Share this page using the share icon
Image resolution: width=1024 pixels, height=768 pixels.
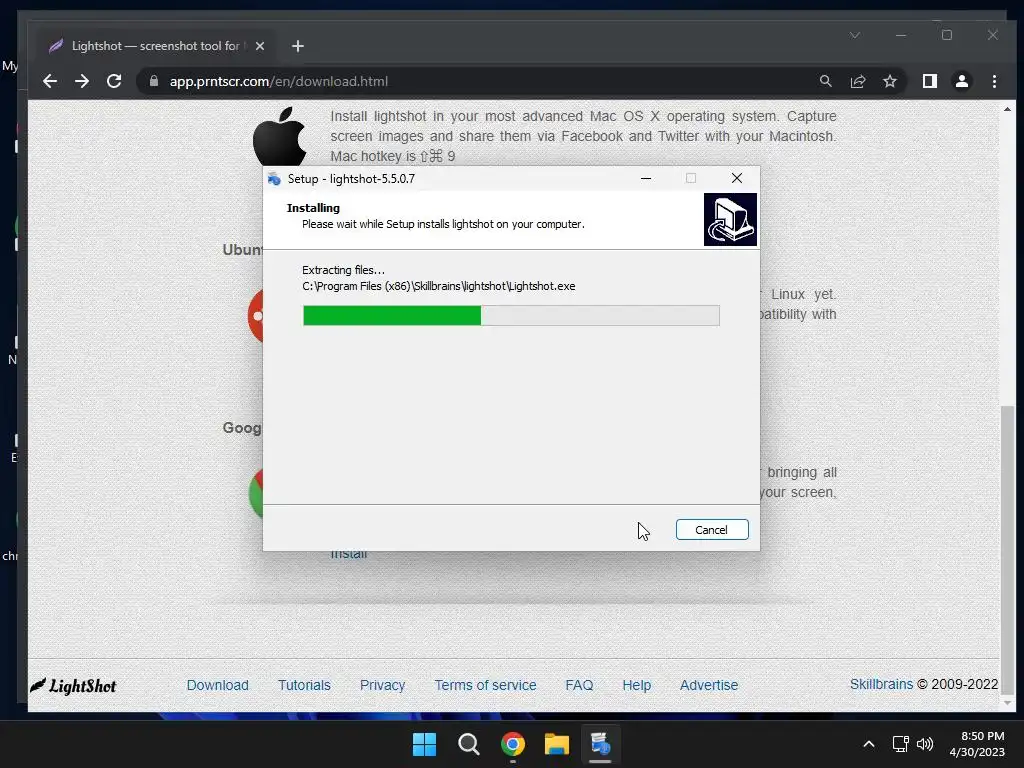[x=857, y=81]
